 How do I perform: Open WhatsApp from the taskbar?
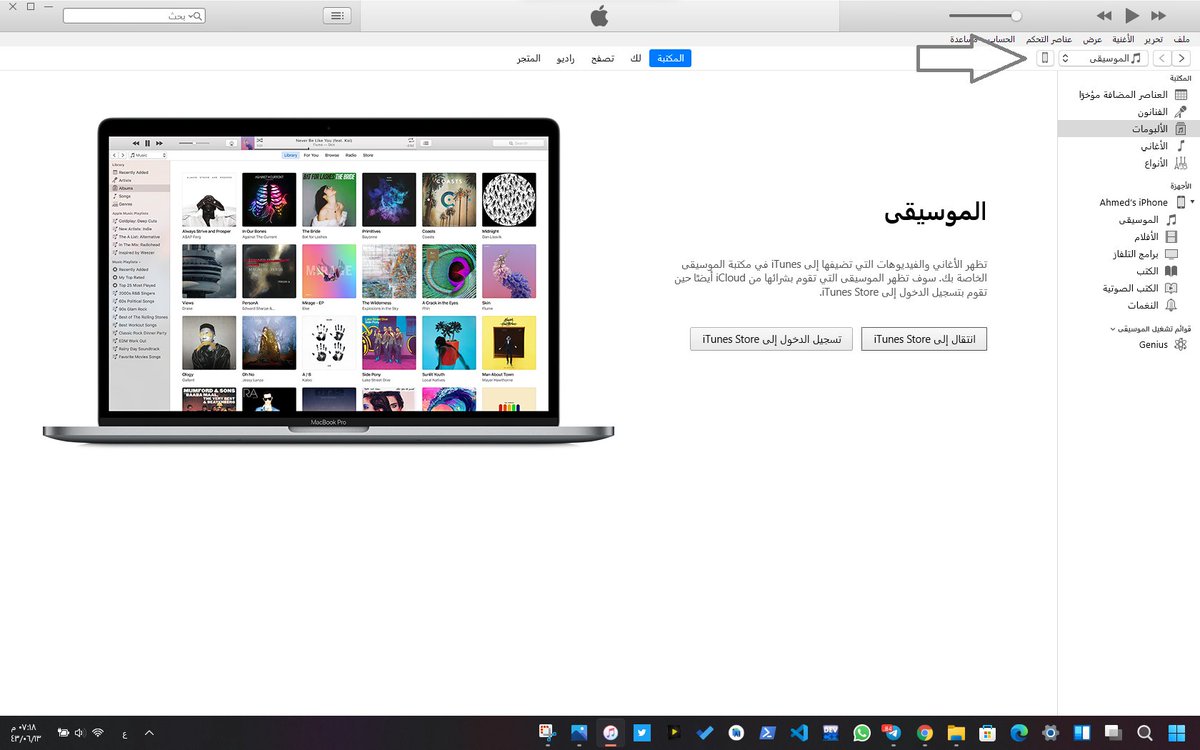tap(862, 733)
